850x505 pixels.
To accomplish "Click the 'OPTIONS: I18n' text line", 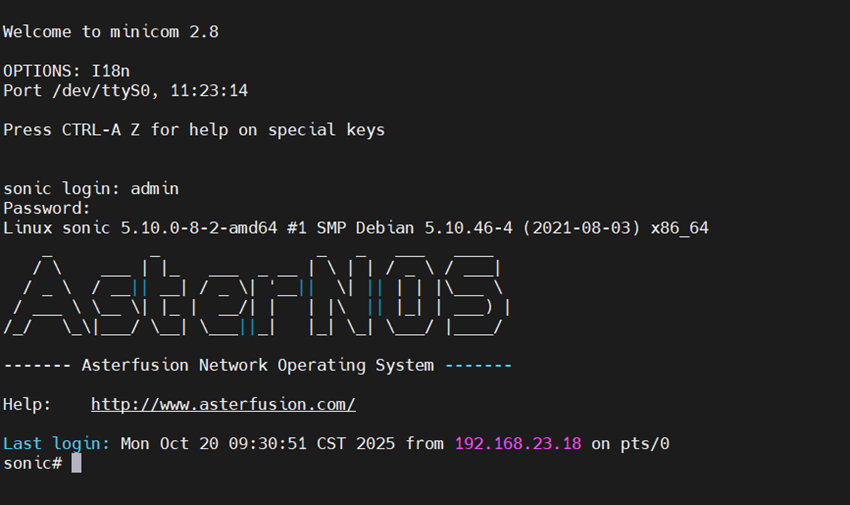I will 66,71.
